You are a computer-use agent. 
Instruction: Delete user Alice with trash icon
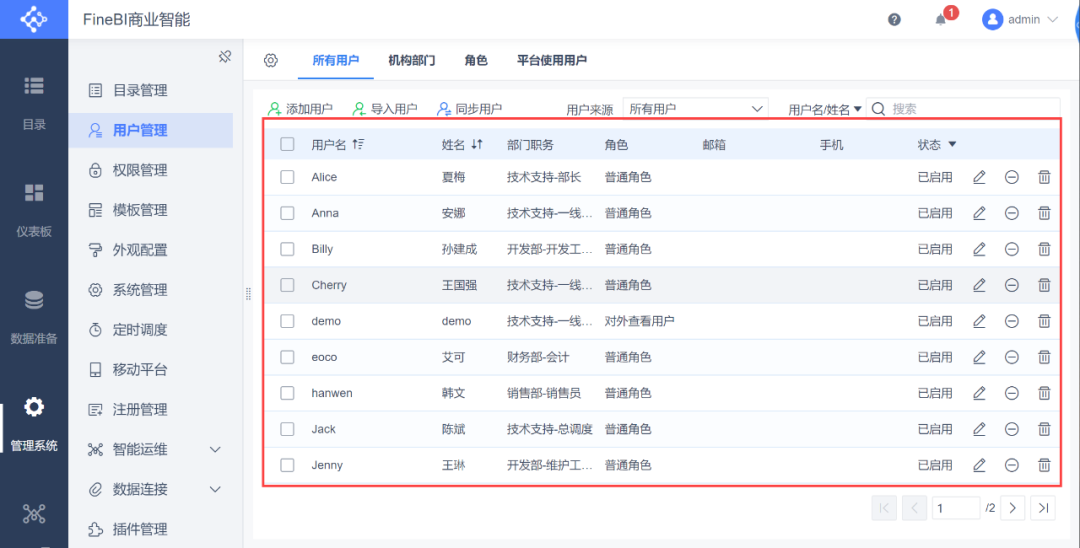click(1044, 177)
